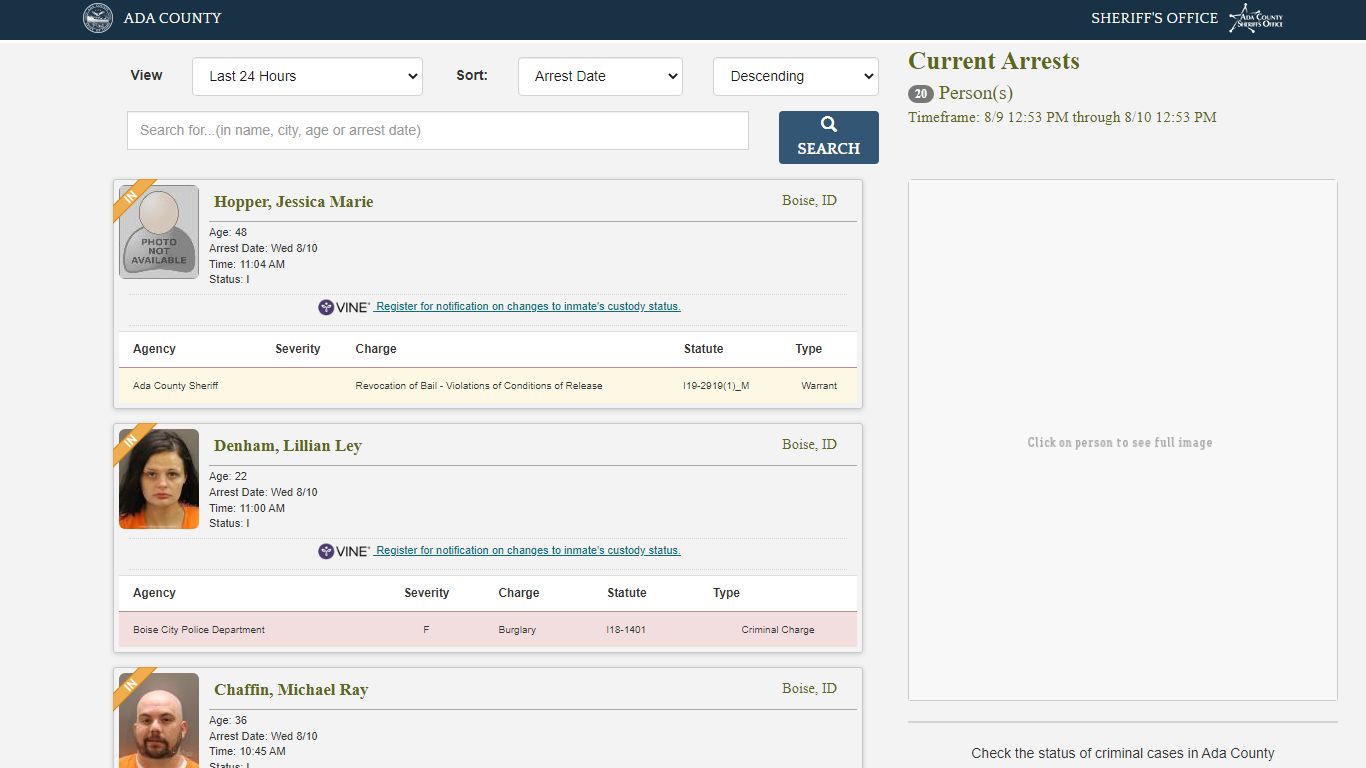Open the Sort field dropdown showing Arrest Date
Viewport: 1366px width, 768px height.
tap(600, 76)
